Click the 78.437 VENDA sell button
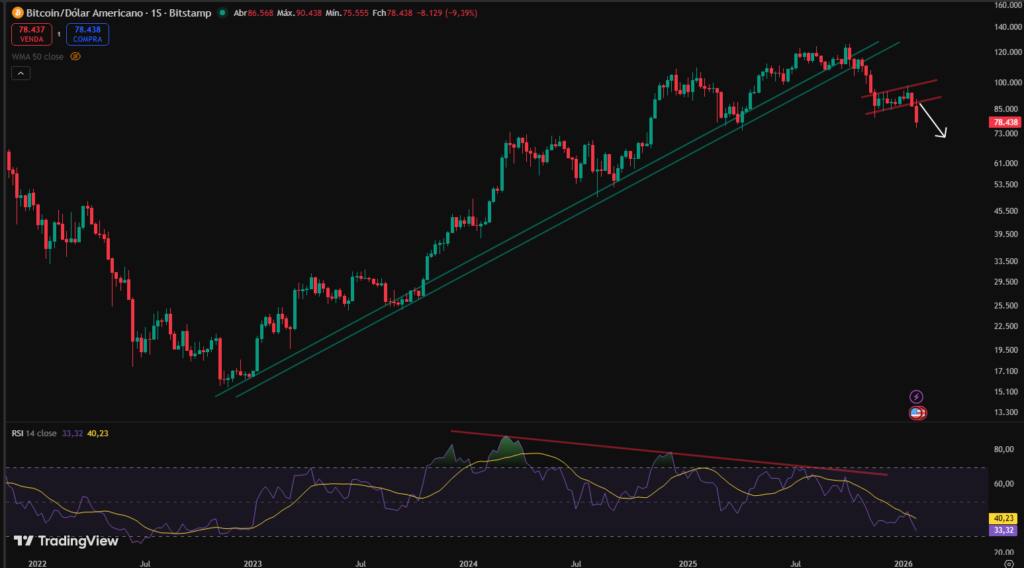Viewport: 1024px width, 568px height. (x=31, y=34)
